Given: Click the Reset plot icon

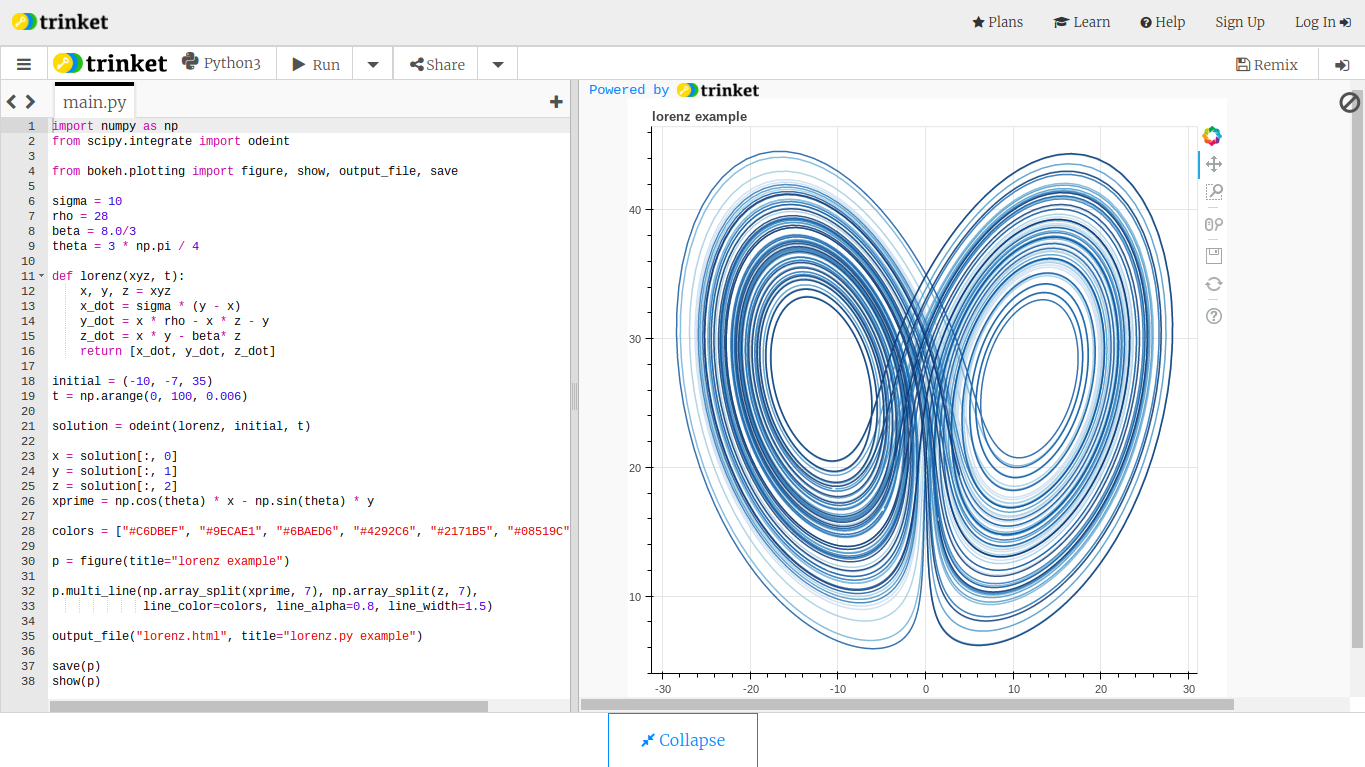Looking at the screenshot, I should coord(1214,284).
